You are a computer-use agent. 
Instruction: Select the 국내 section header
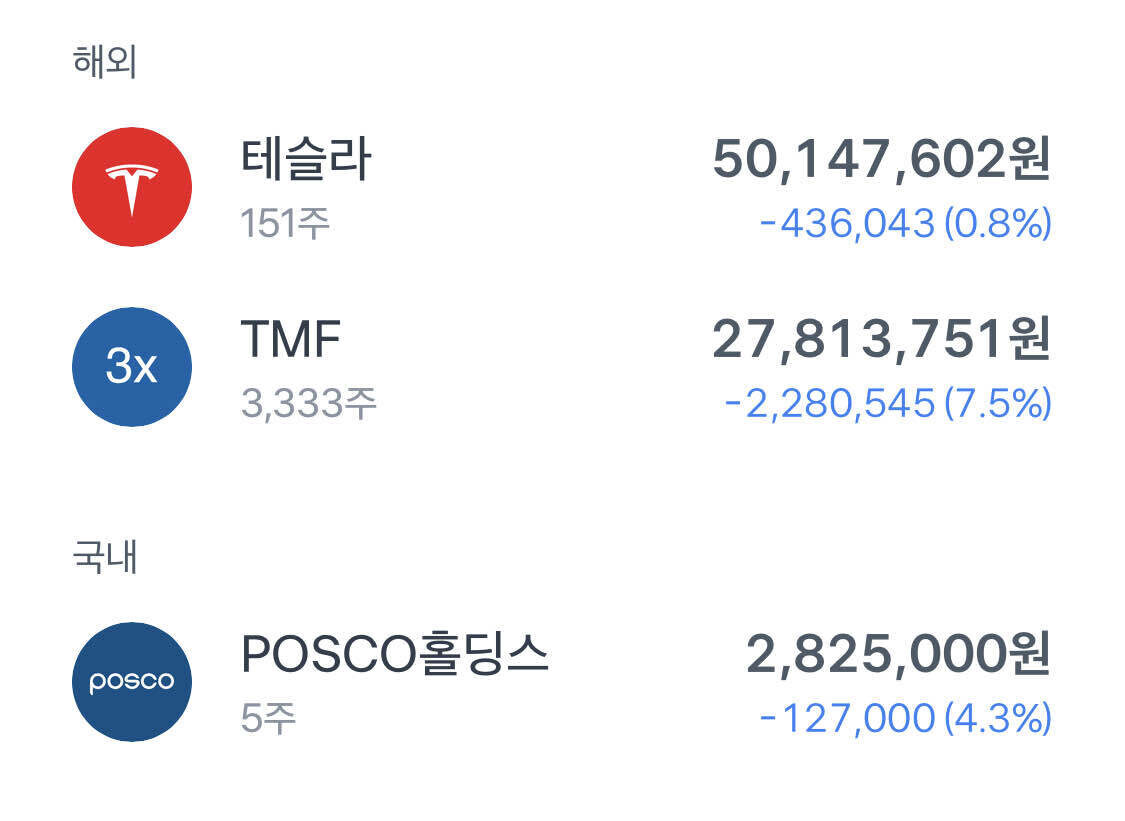coord(105,557)
